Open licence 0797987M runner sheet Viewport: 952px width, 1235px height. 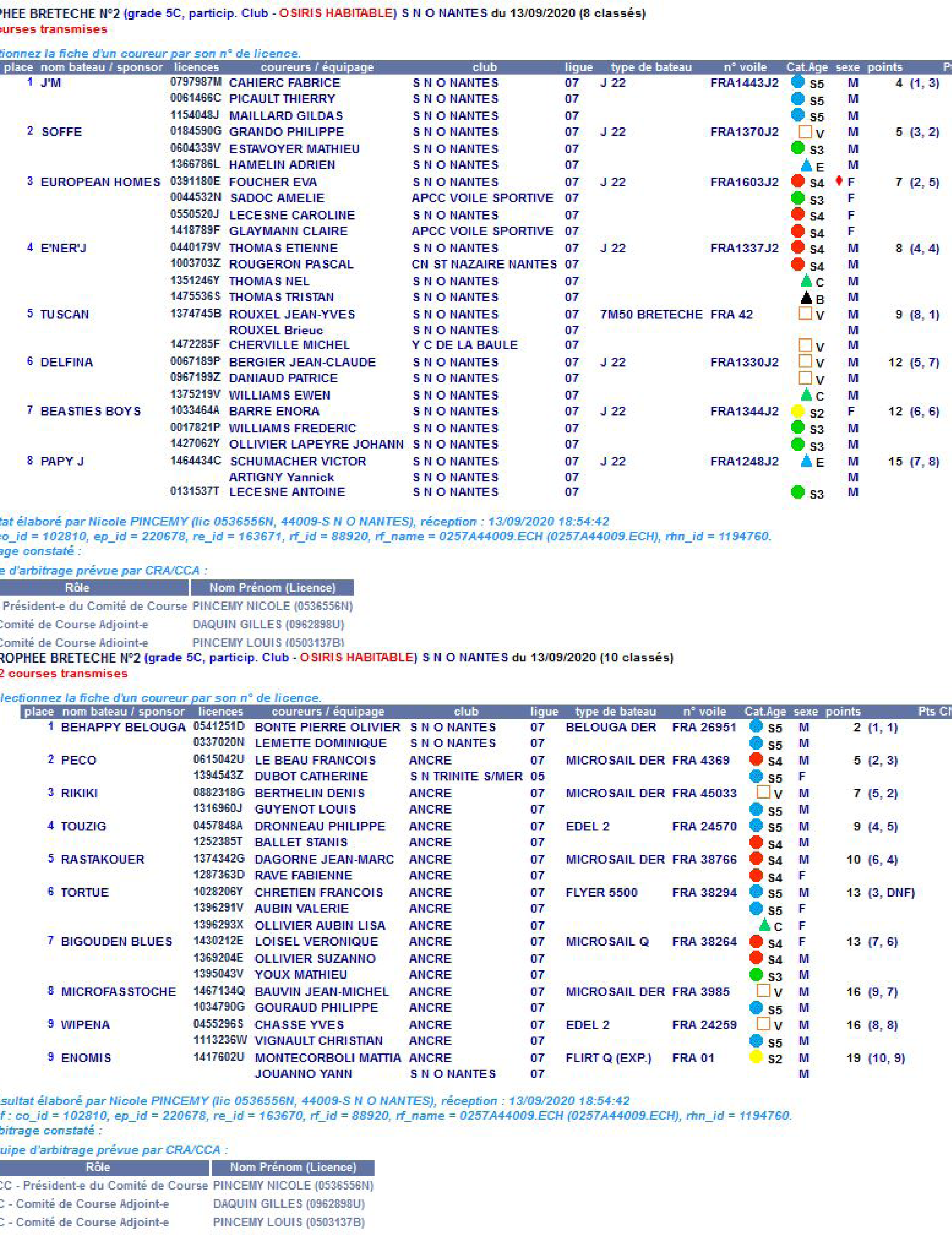196,83
